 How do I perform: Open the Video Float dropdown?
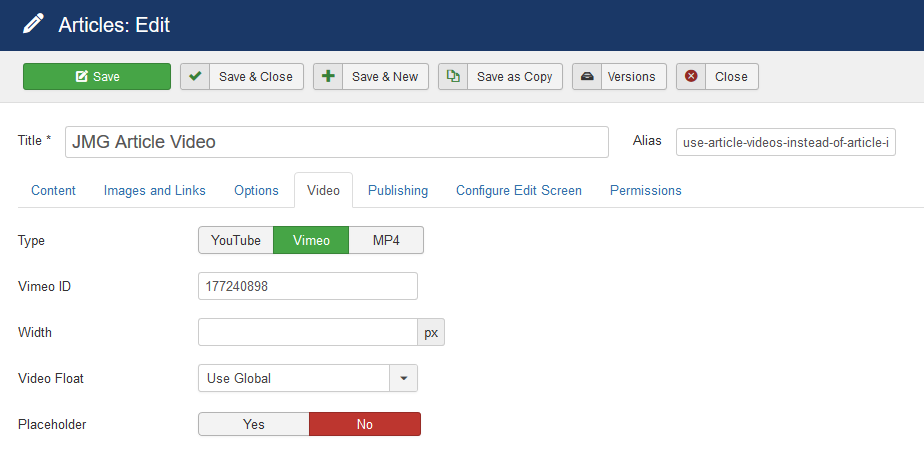point(308,378)
